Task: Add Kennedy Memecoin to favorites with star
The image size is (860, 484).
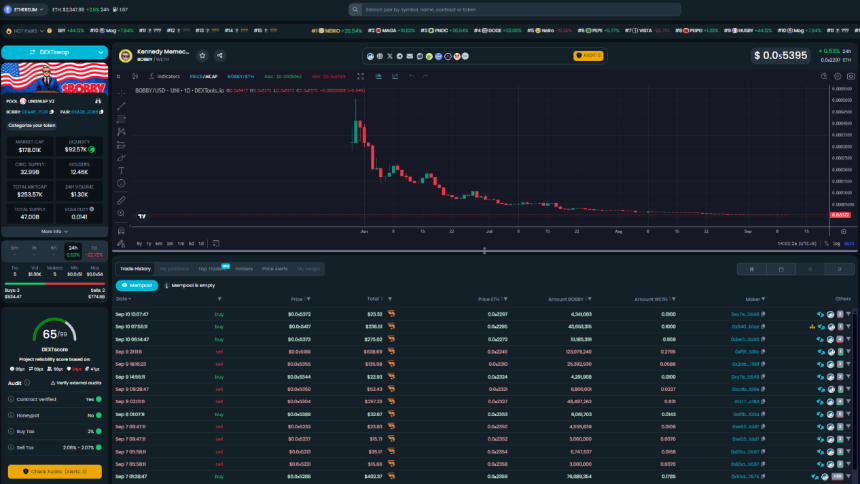Action: pyautogui.click(x=202, y=55)
